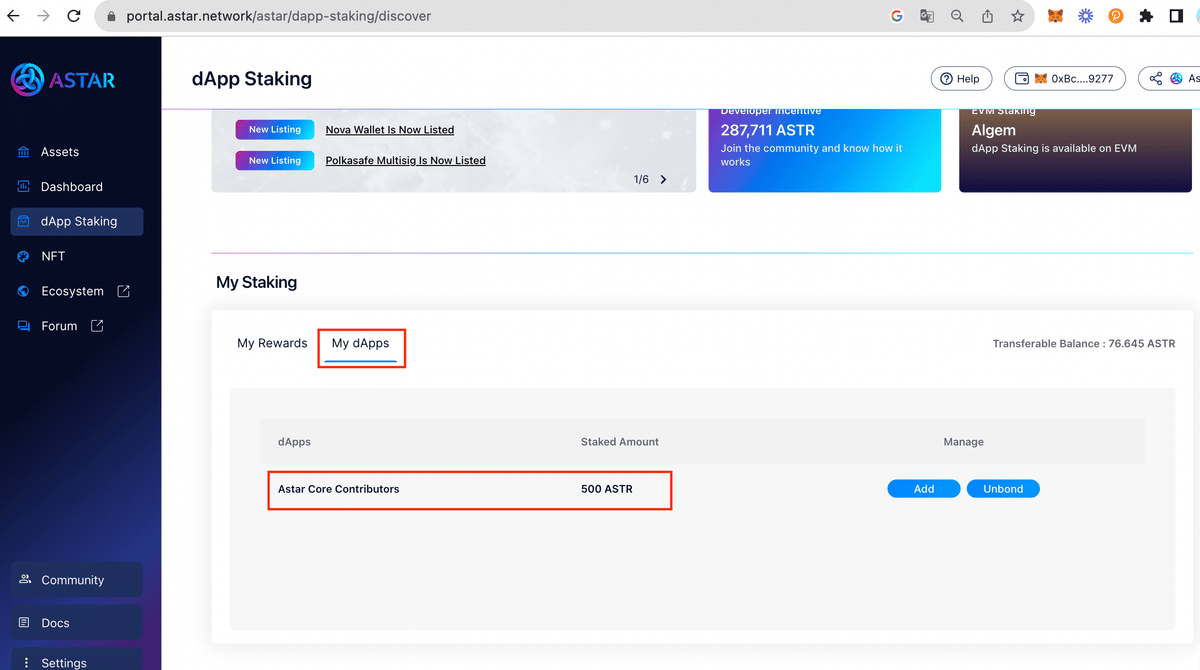Click the Astar logo in sidebar
The image size is (1200, 670).
coord(63,79)
